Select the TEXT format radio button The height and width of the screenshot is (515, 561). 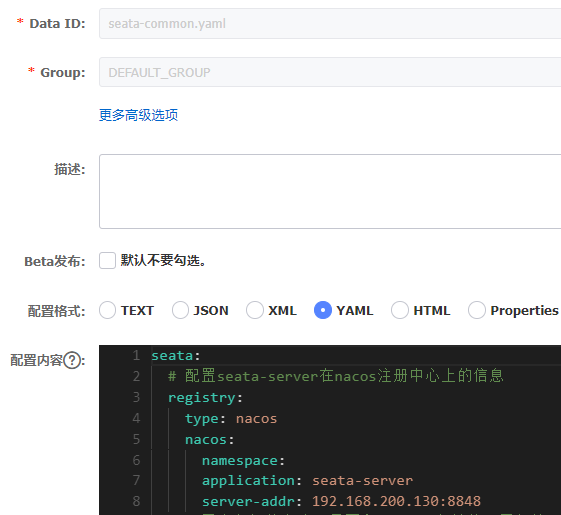point(107,310)
